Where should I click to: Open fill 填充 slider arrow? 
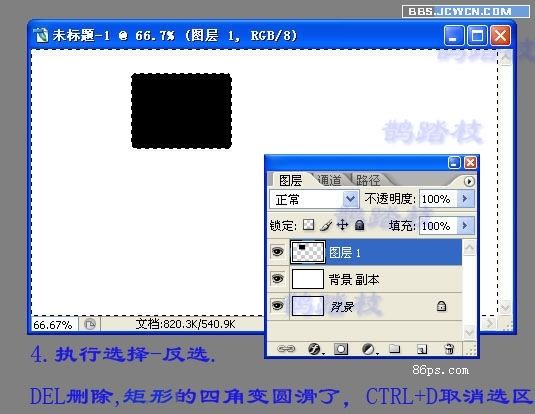pos(465,226)
